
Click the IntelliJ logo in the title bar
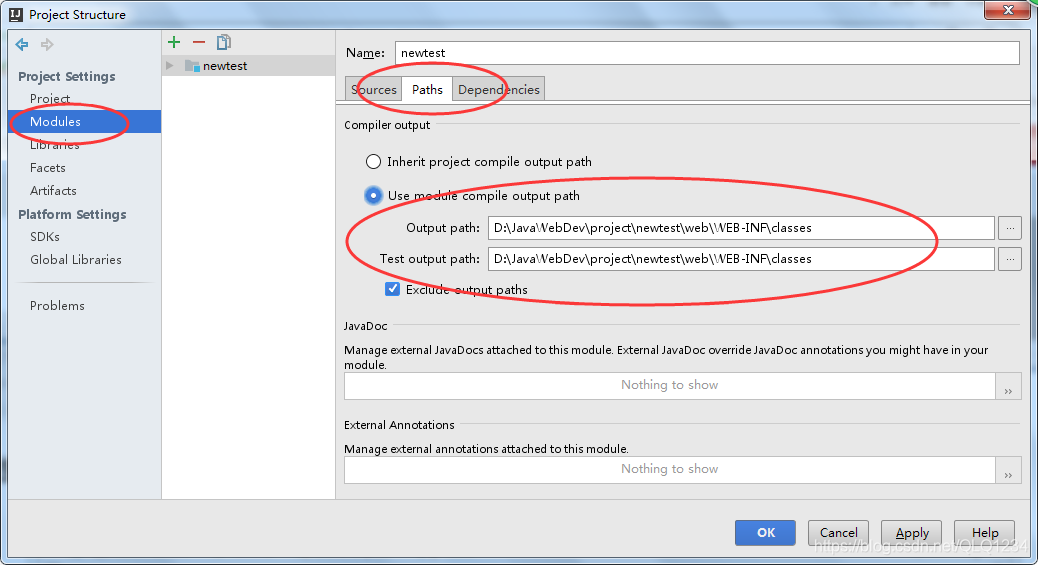(x=15, y=14)
